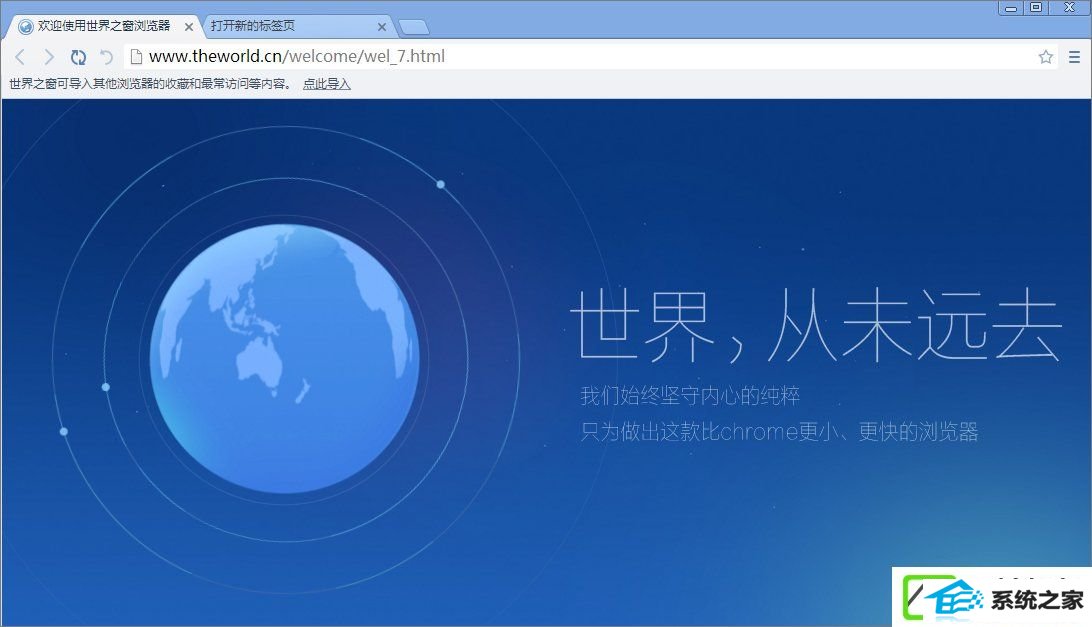The width and height of the screenshot is (1092, 627).
Task: Click the page icon in the address bar
Action: coord(136,56)
